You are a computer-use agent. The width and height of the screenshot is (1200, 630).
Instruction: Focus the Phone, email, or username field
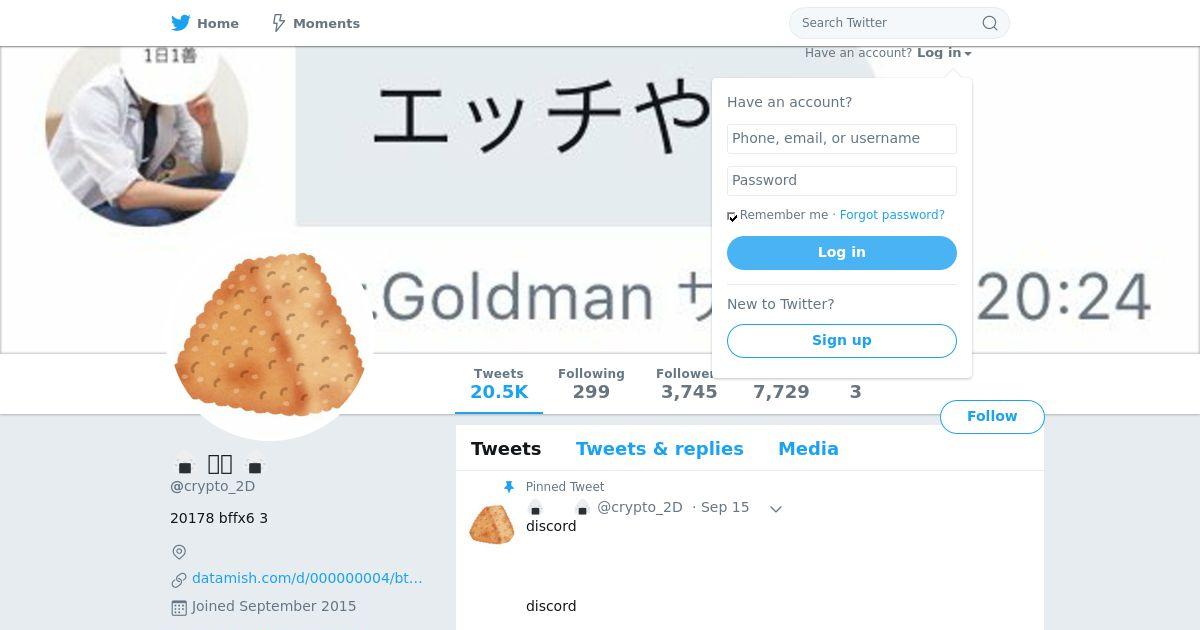842,139
